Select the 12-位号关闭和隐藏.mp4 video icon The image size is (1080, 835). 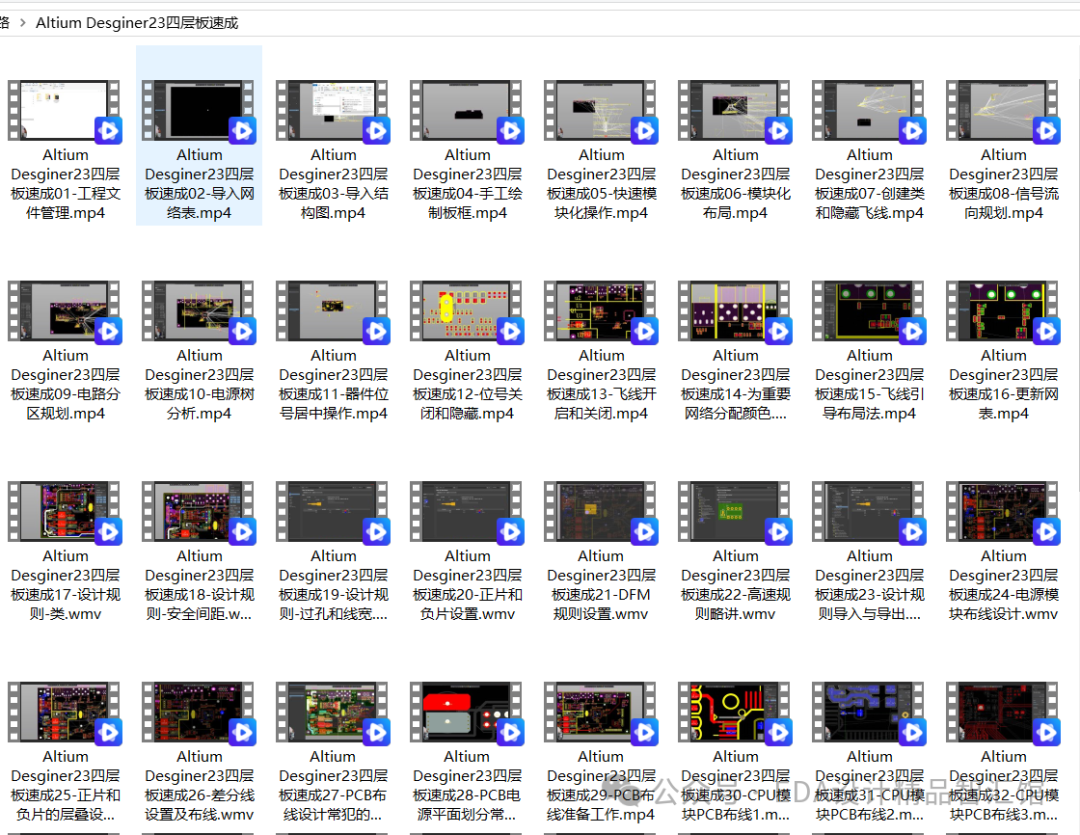[467, 311]
